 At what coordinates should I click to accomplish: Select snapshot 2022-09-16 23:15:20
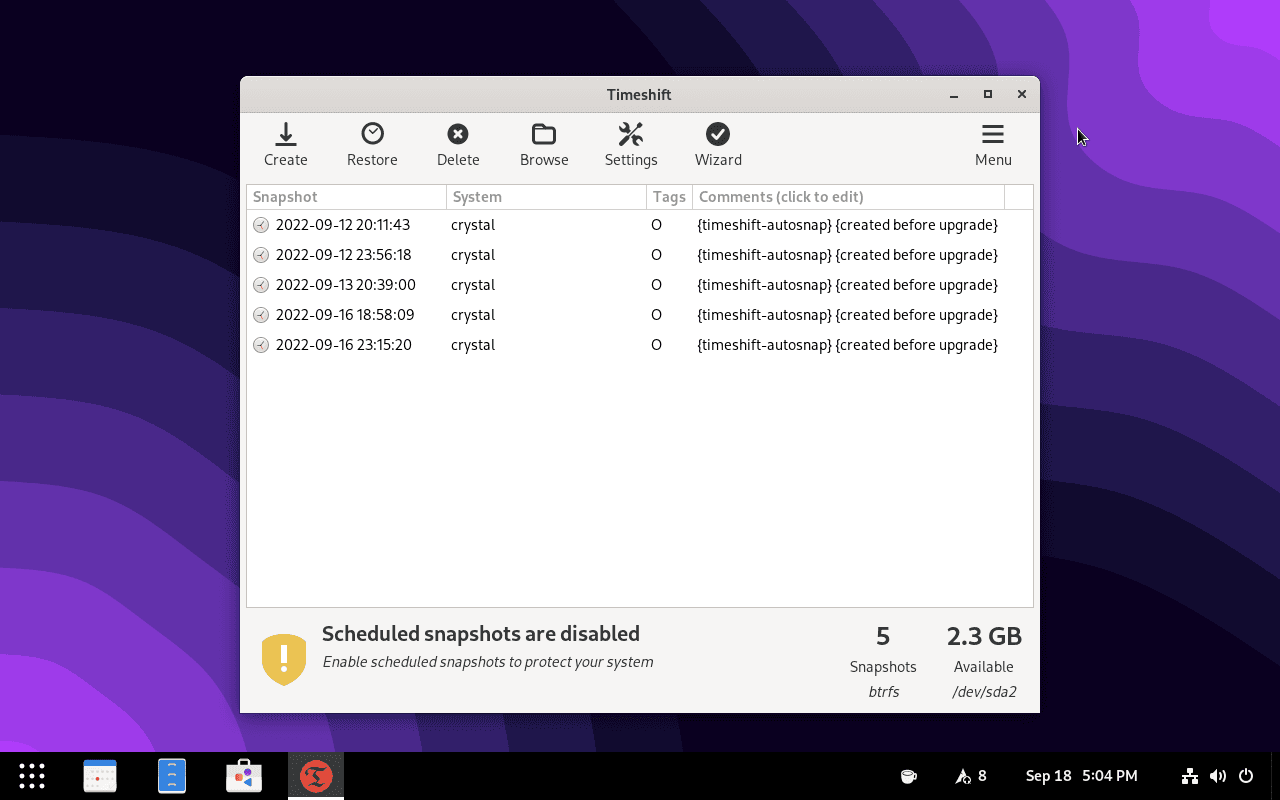[640, 345]
